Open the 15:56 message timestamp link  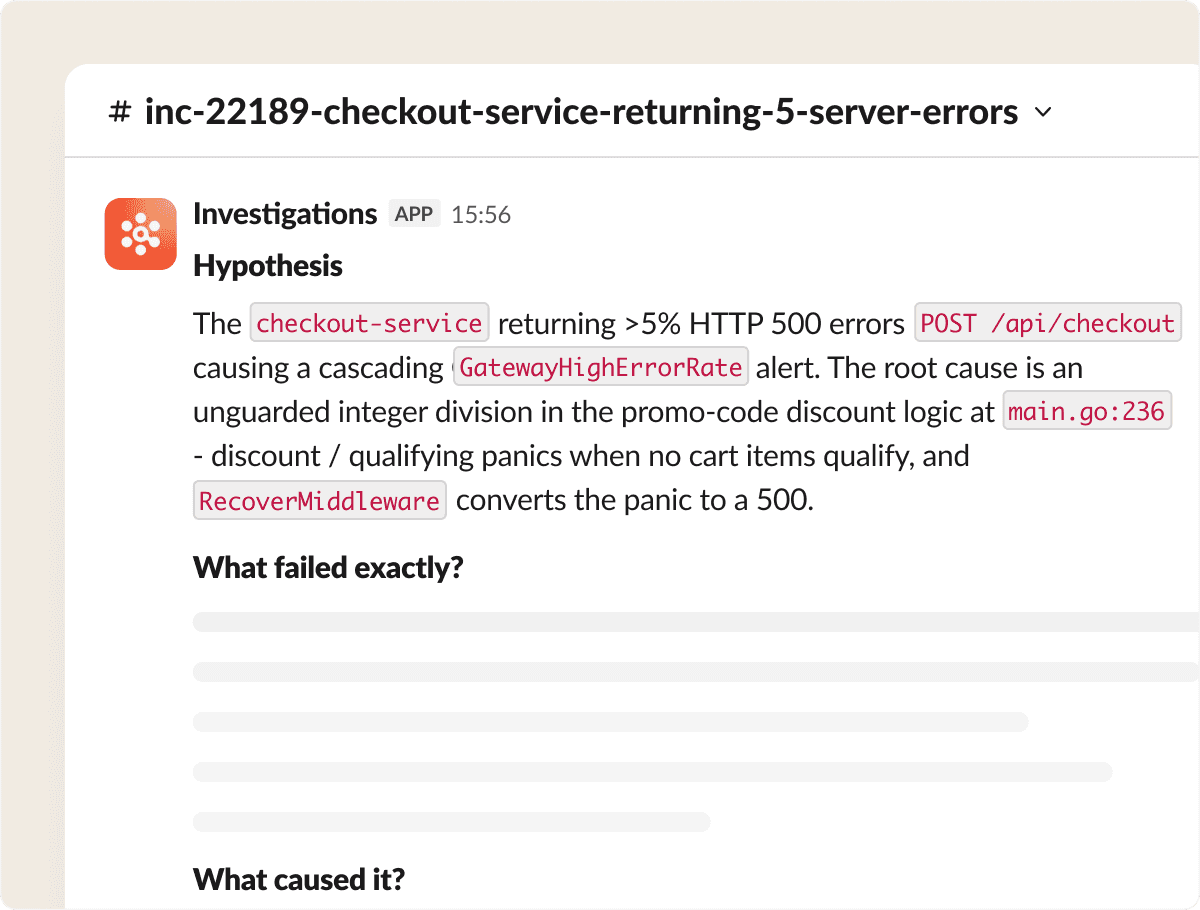pos(481,215)
